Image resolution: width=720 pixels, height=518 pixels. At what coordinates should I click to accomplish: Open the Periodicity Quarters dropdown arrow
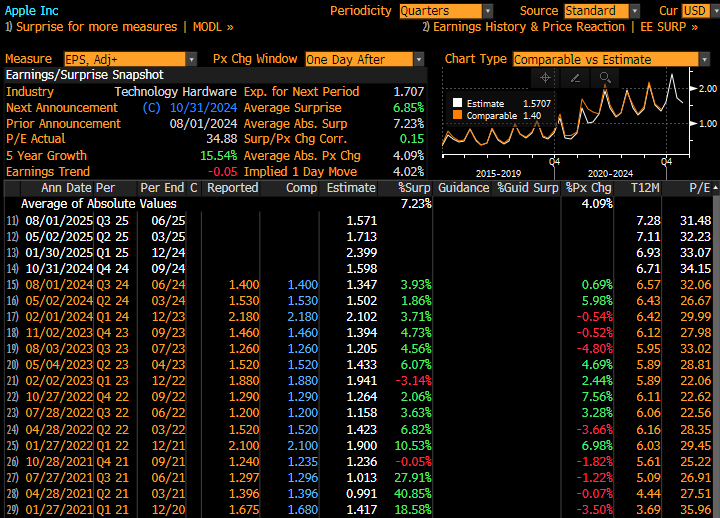488,11
